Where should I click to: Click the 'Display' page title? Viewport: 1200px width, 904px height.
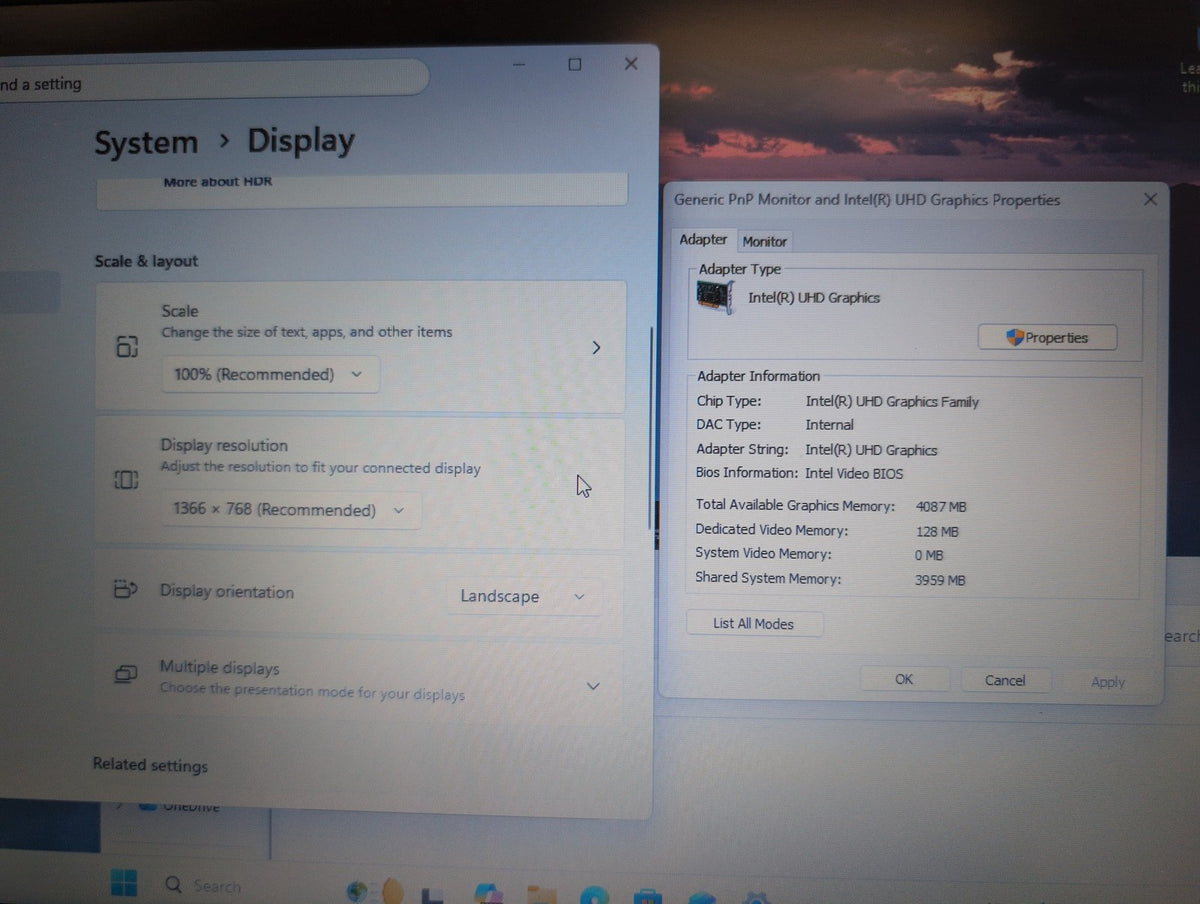click(x=301, y=141)
